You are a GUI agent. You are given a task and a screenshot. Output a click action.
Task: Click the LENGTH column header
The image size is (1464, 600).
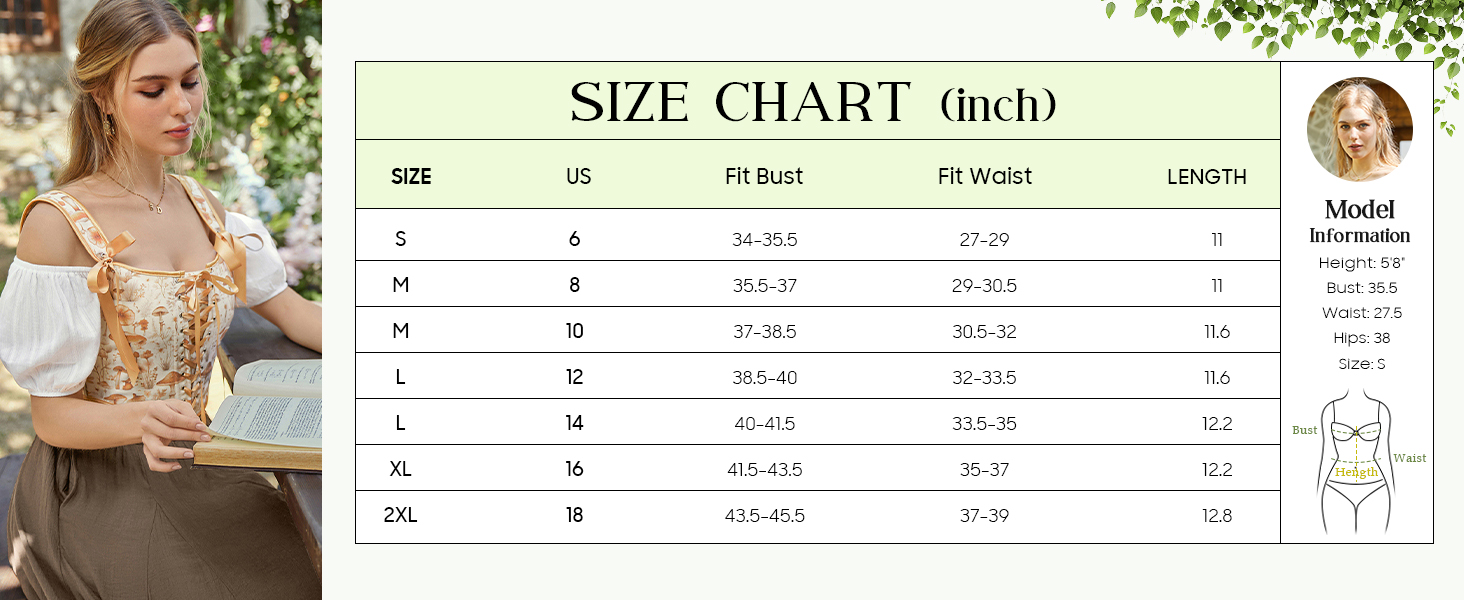click(x=1207, y=177)
